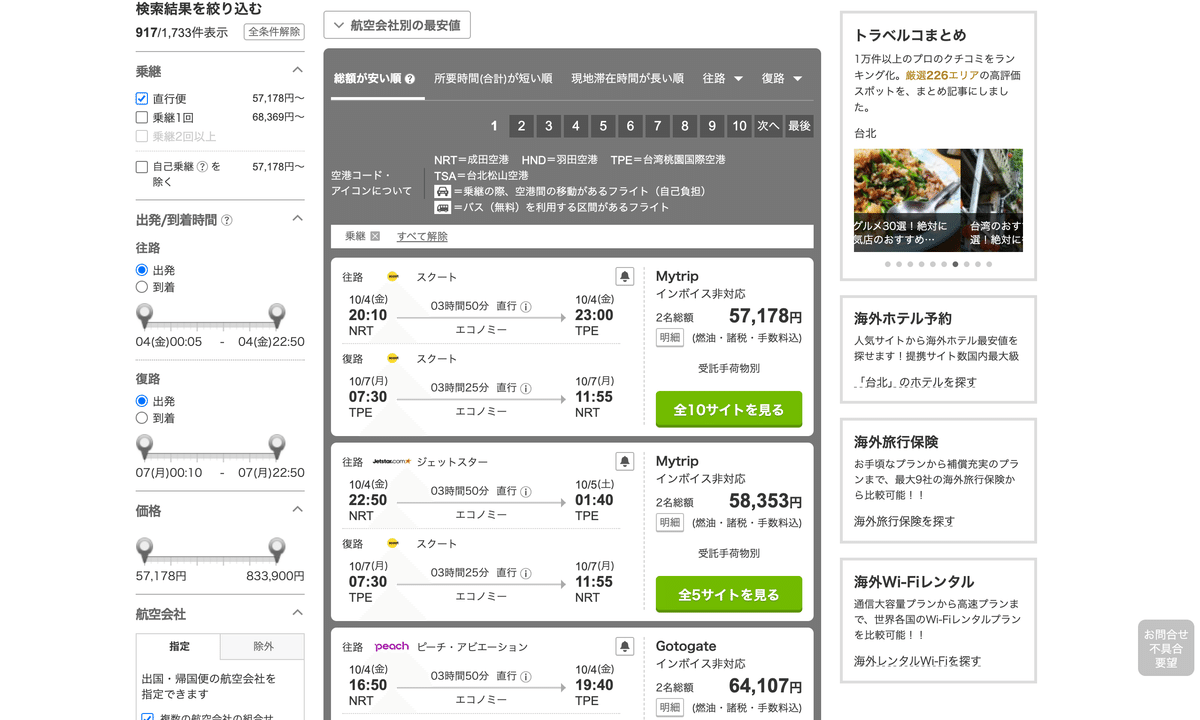This screenshot has width=1200, height=720.
Task: Click help icon next to 総額が安い順
Action: pos(410,79)
